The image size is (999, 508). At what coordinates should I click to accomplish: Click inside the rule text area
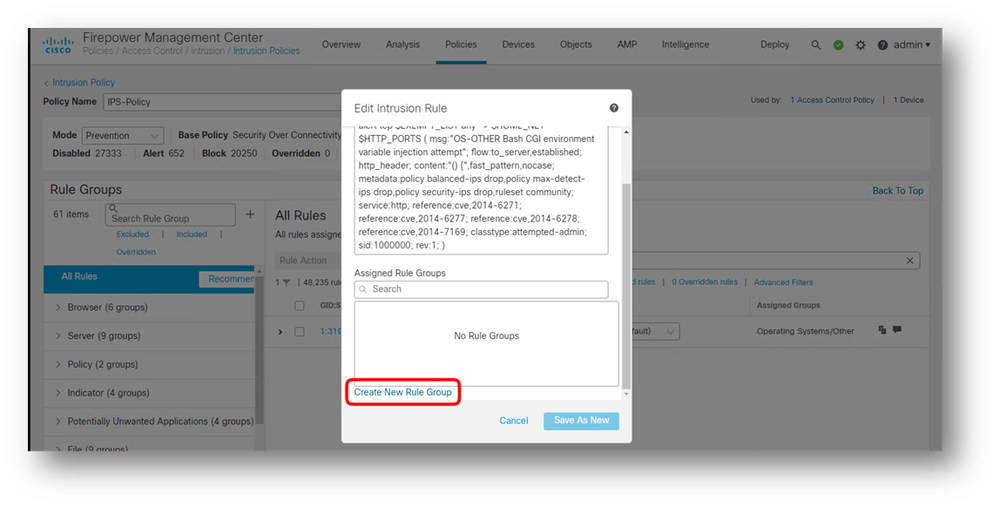(481, 190)
